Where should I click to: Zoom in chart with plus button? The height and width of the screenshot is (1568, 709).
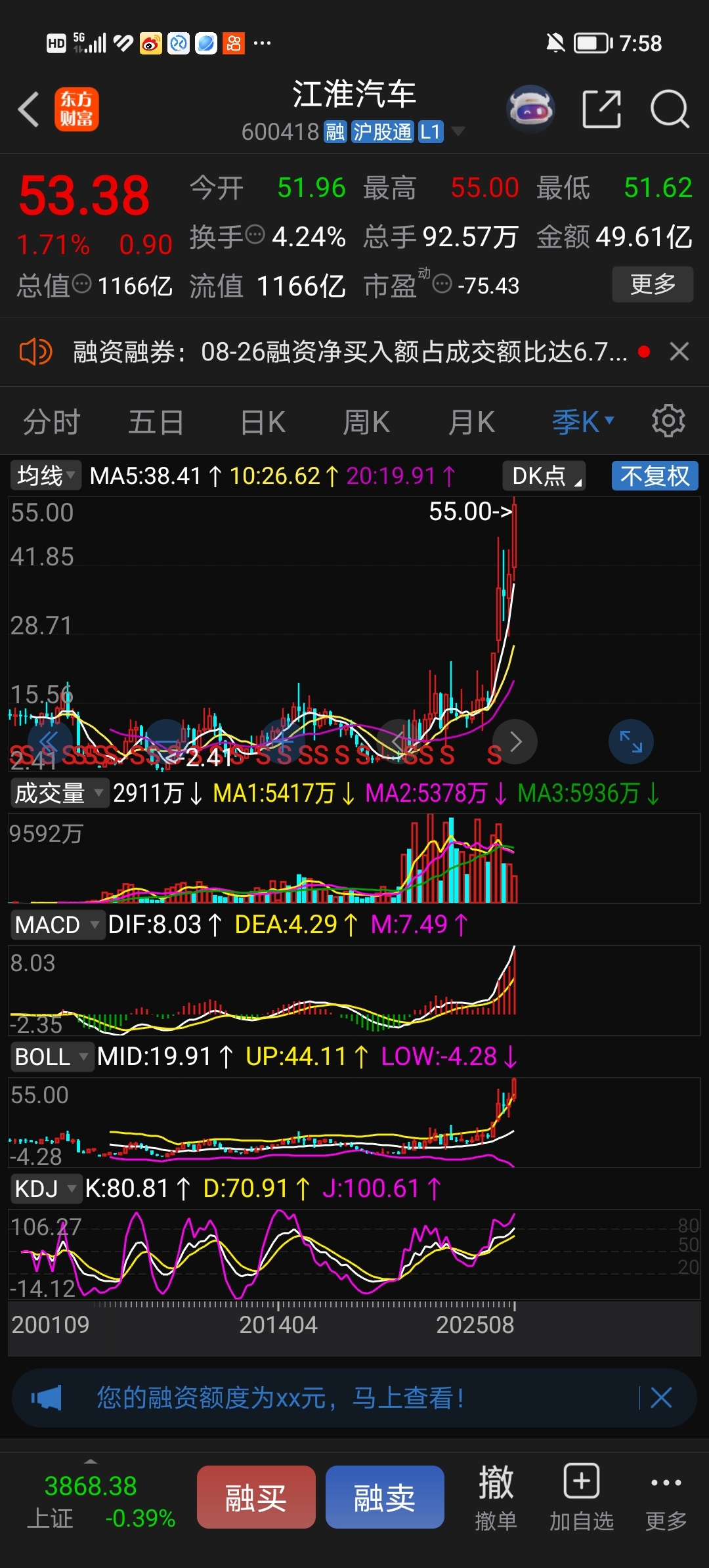pos(282,741)
